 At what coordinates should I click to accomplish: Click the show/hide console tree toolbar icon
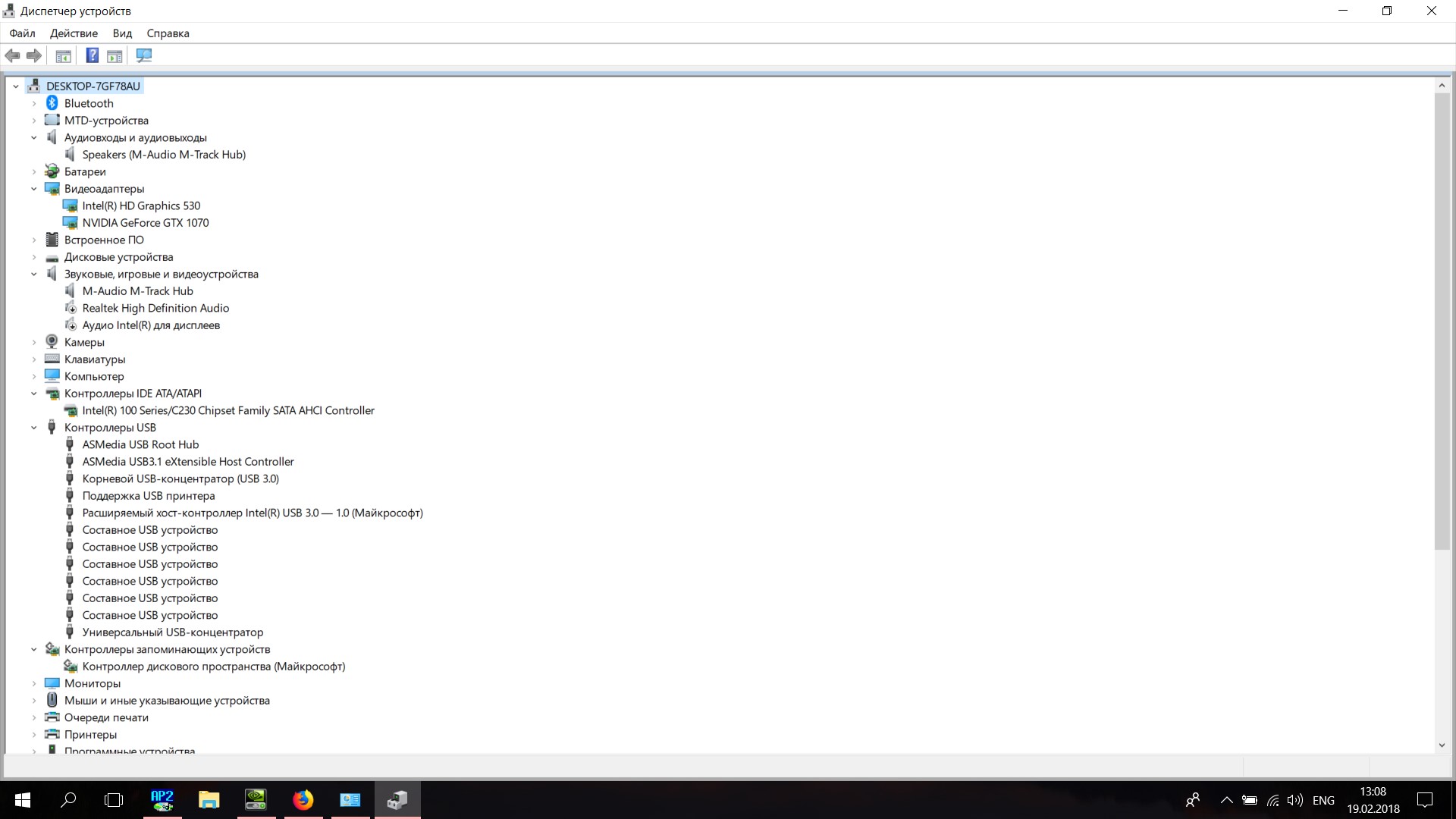(64, 55)
